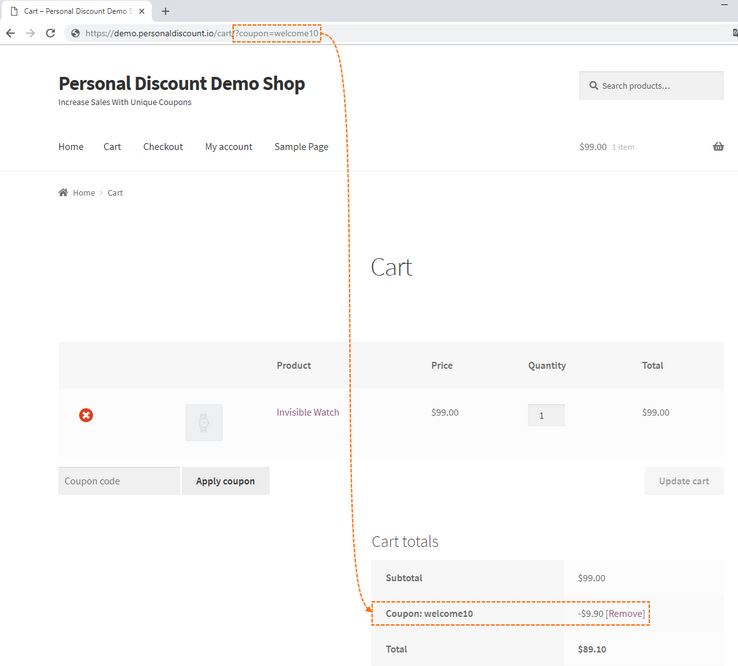The width and height of the screenshot is (738, 666).
Task: Click the Update cart button
Action: [684, 481]
